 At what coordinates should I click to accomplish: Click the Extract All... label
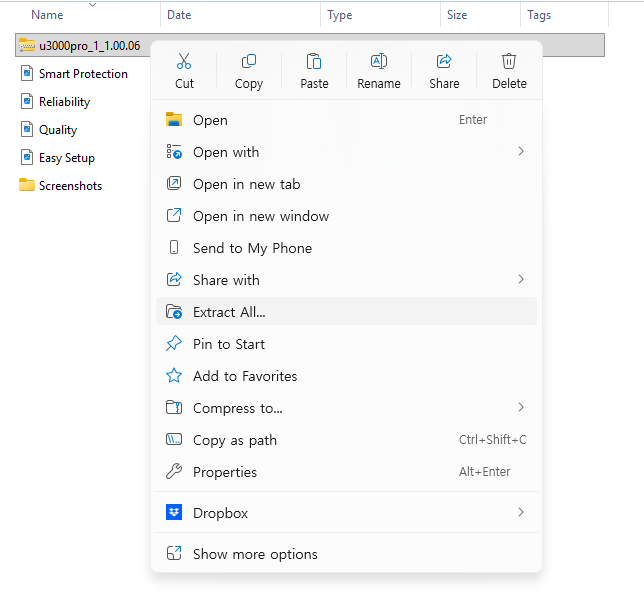(x=229, y=312)
